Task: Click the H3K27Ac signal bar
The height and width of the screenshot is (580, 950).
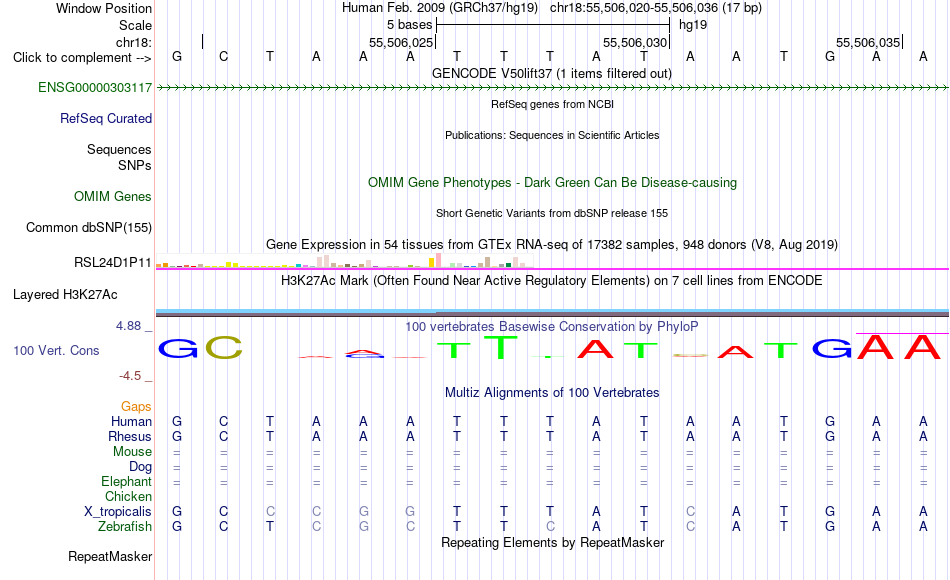Action: click(x=552, y=313)
